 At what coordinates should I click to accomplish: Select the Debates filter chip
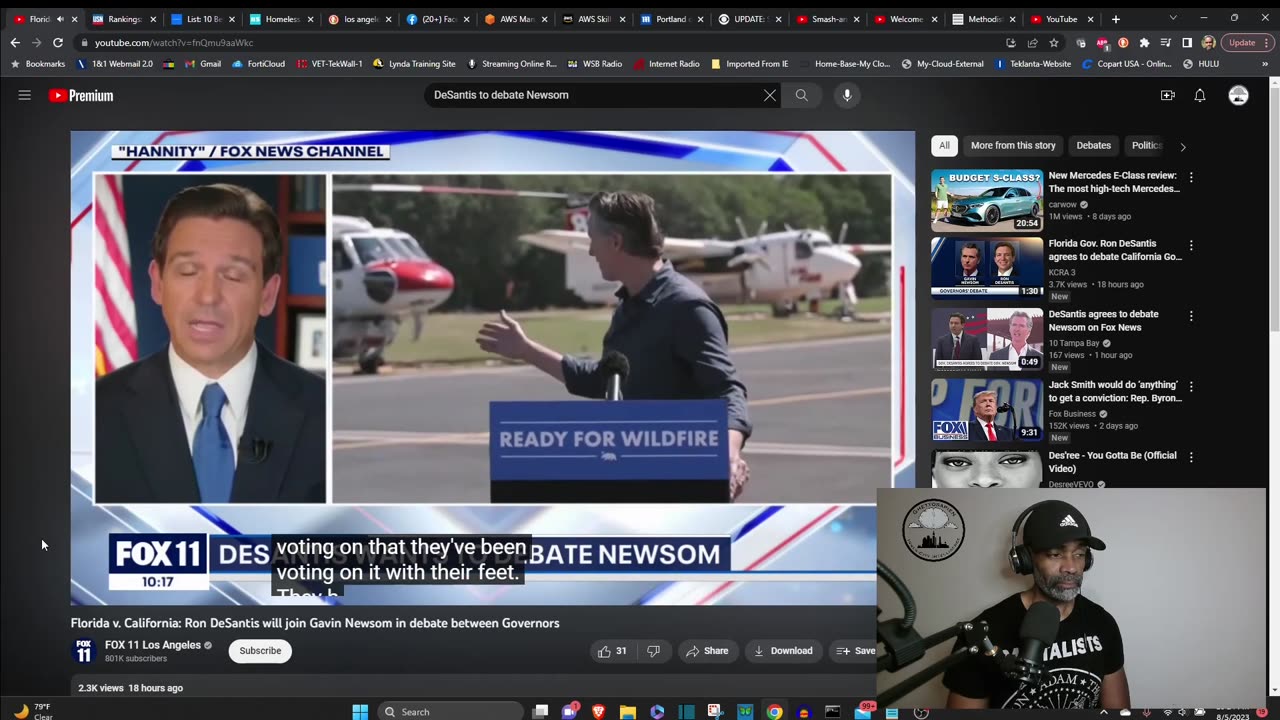1093,145
